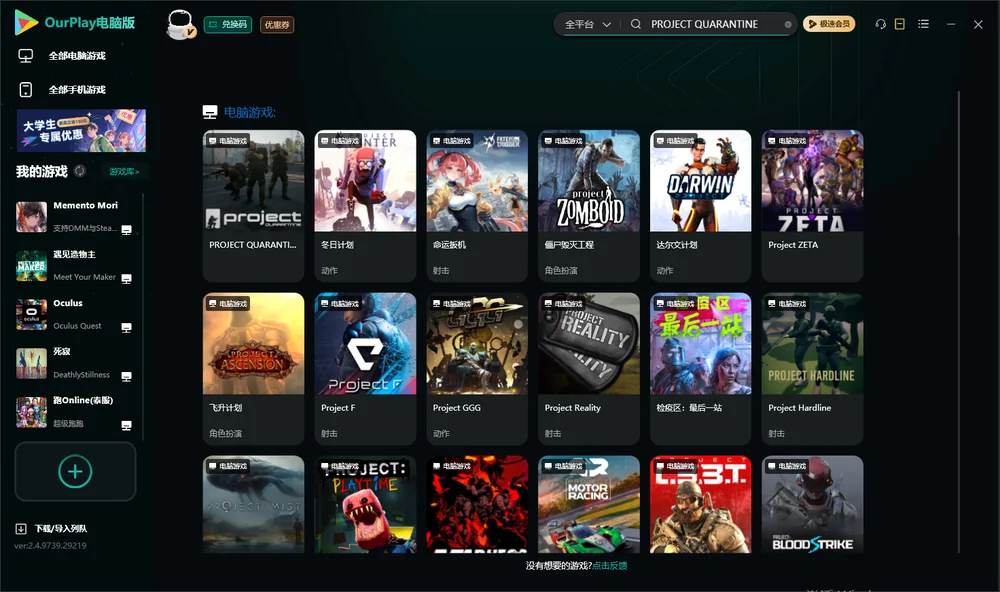Open the red demon artwork game card

[x=477, y=504]
